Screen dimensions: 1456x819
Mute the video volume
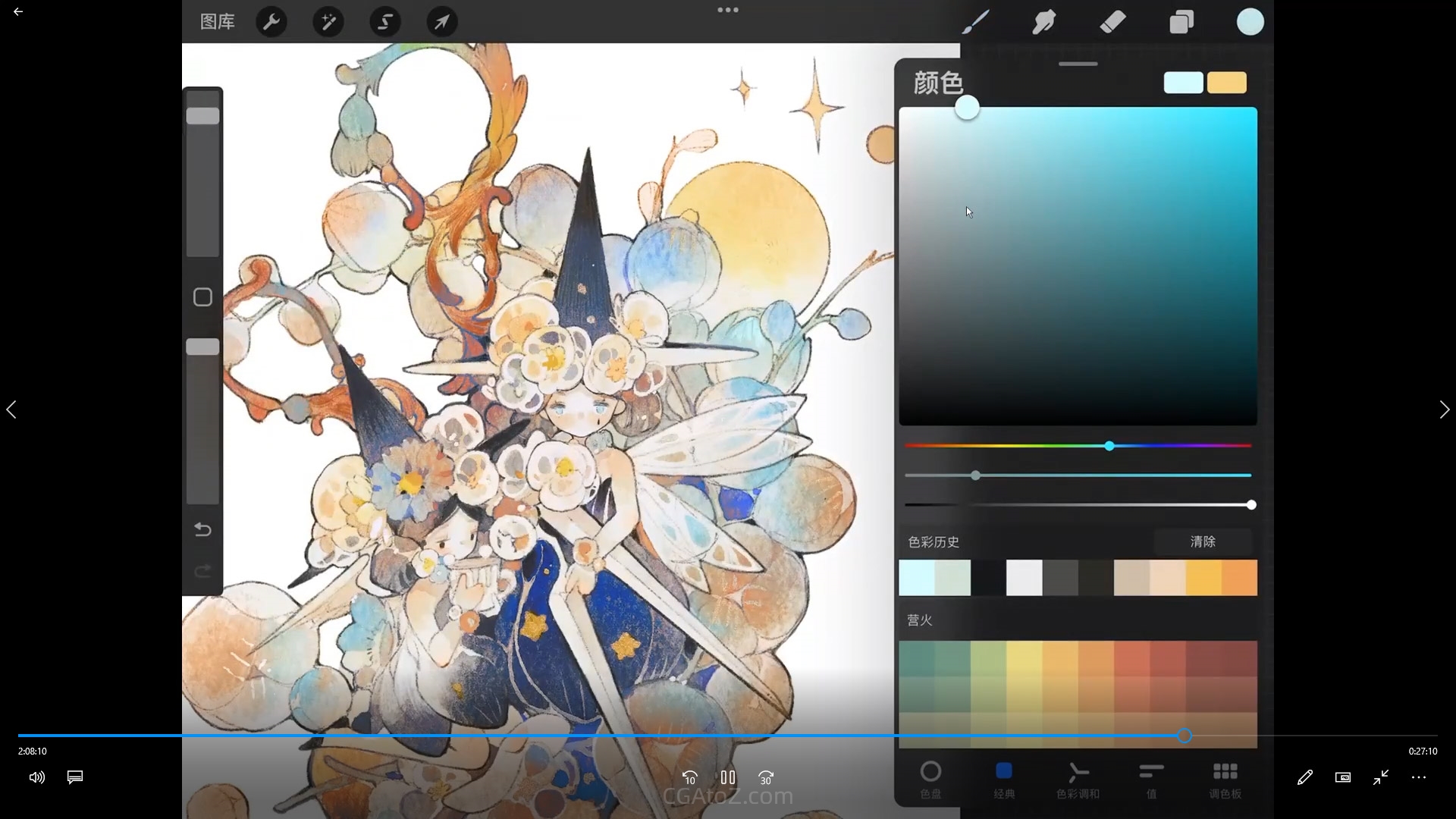(36, 777)
